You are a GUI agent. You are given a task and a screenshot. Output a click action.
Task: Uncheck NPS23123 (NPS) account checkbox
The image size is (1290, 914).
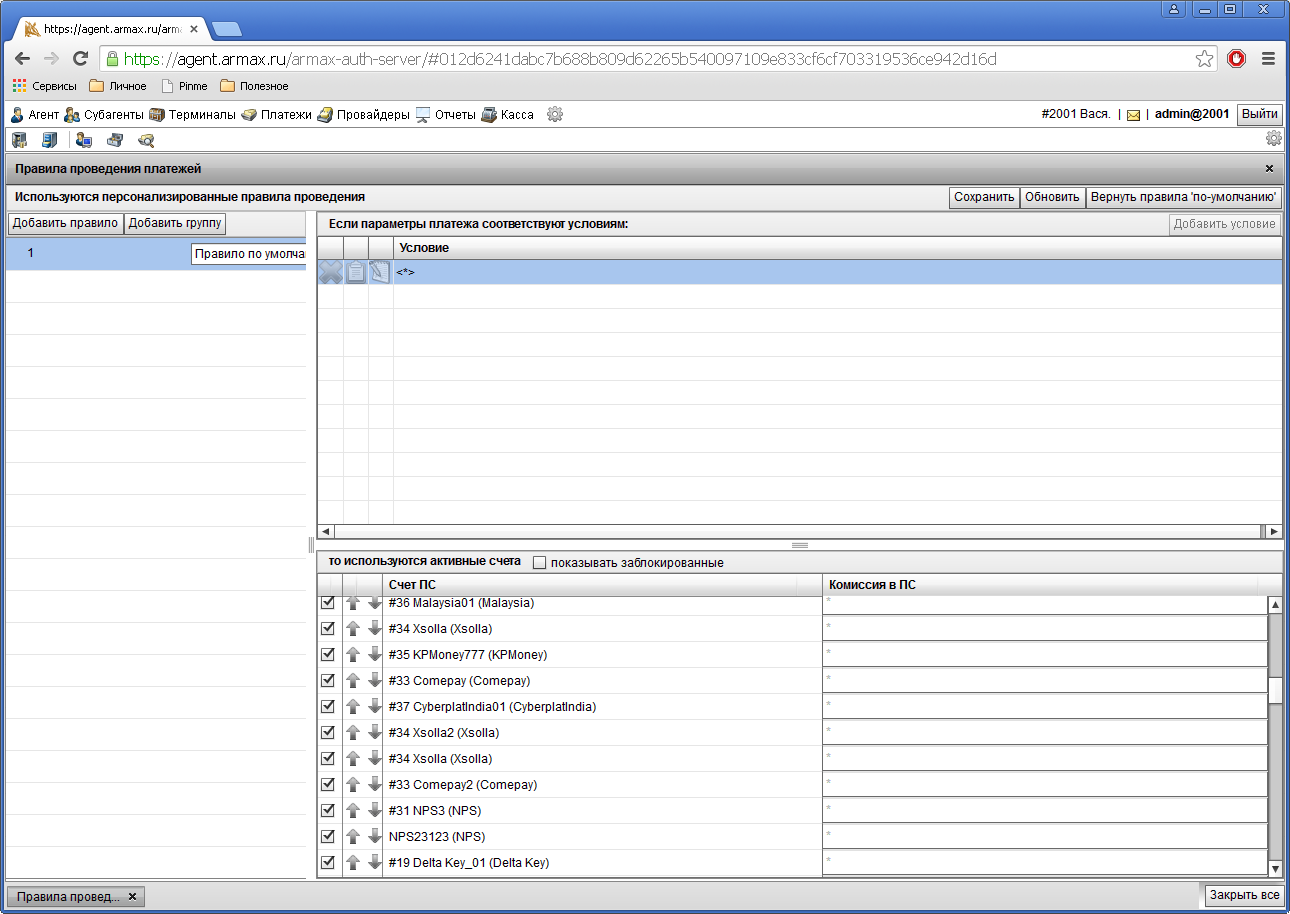pyautogui.click(x=328, y=836)
